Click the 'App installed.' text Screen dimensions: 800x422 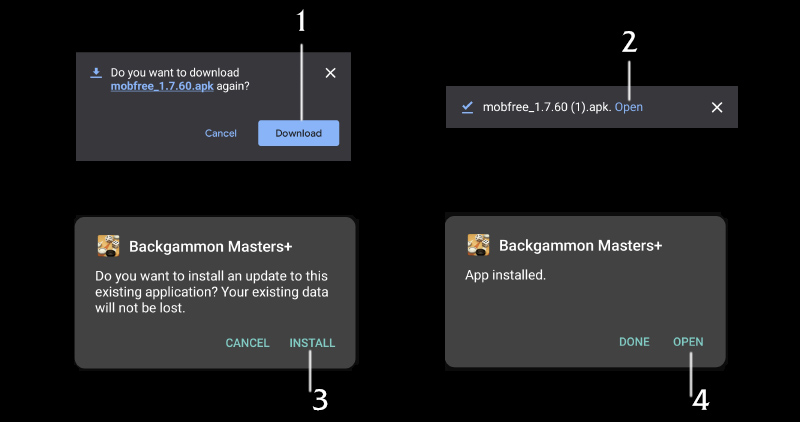click(505, 275)
